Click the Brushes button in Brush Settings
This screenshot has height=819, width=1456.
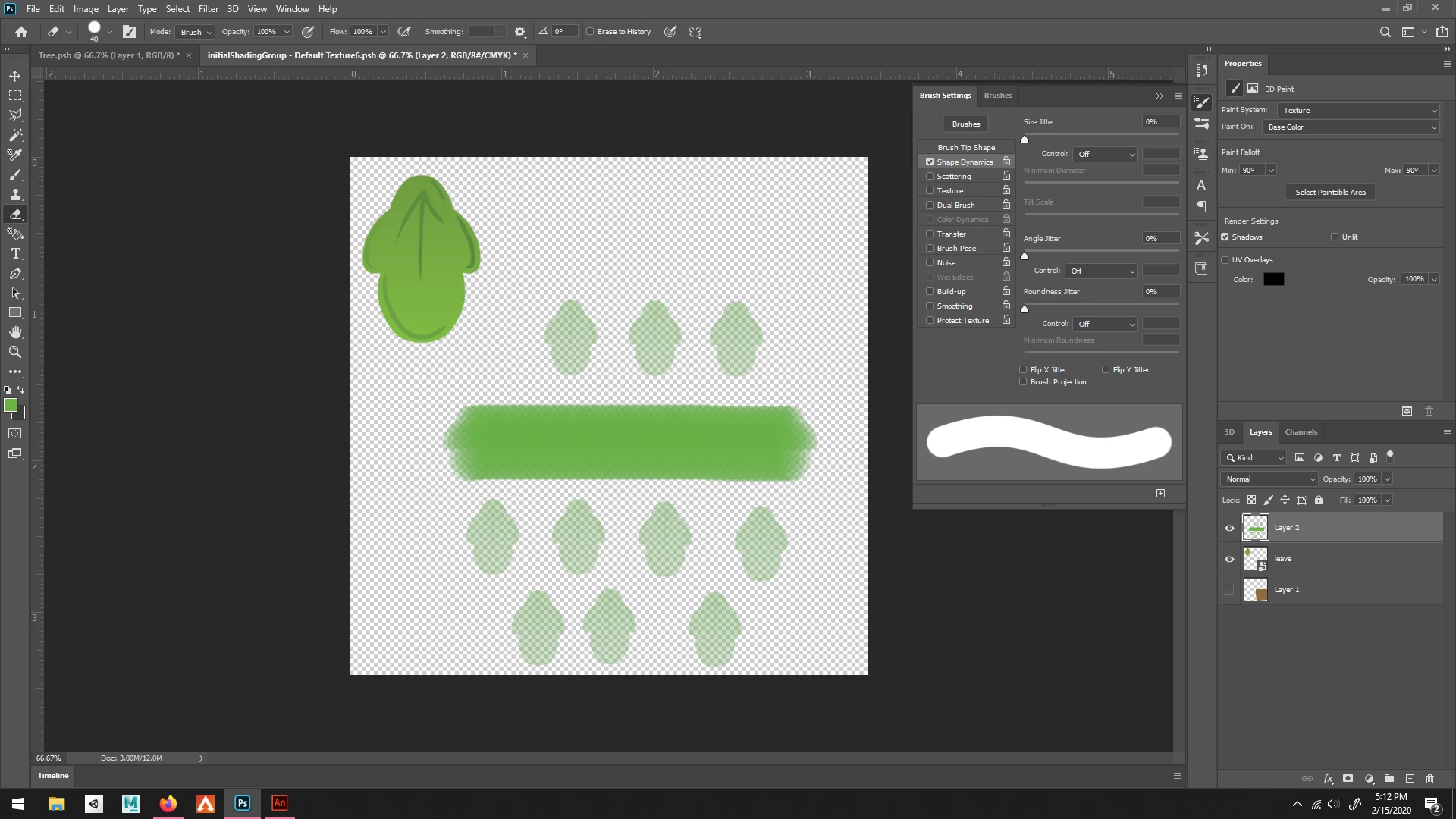click(965, 124)
